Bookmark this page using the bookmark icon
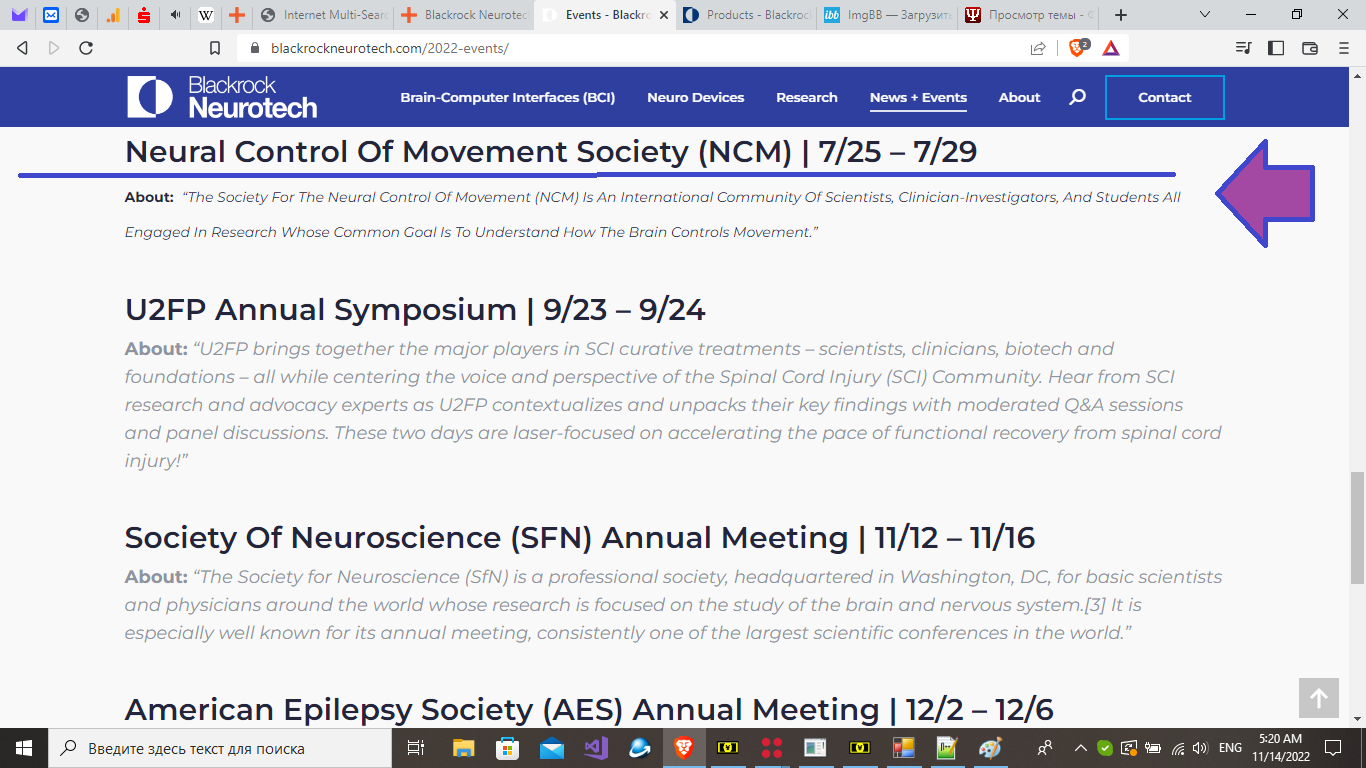 click(x=214, y=47)
